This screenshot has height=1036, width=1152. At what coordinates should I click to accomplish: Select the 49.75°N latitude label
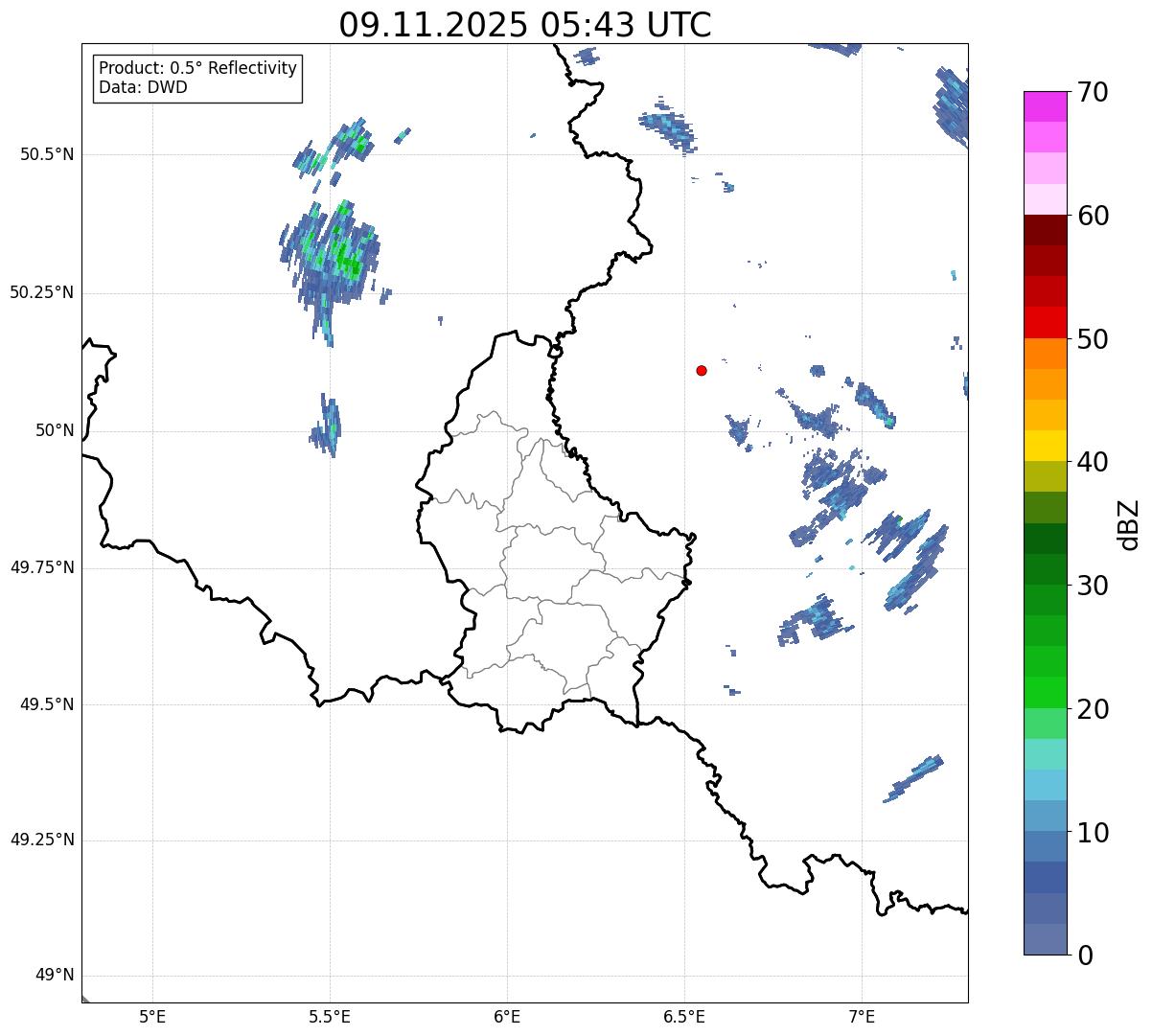coord(42,567)
